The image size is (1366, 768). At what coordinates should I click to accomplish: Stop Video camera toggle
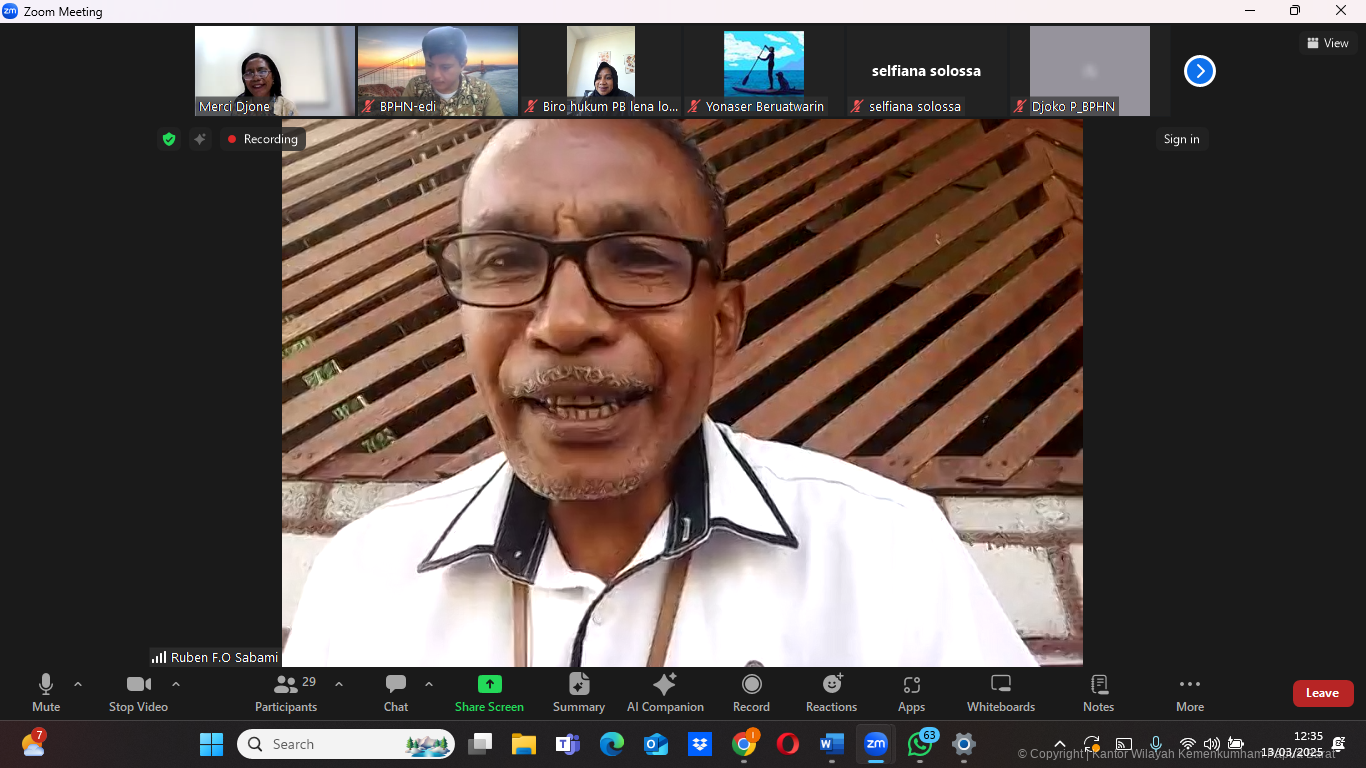point(138,692)
